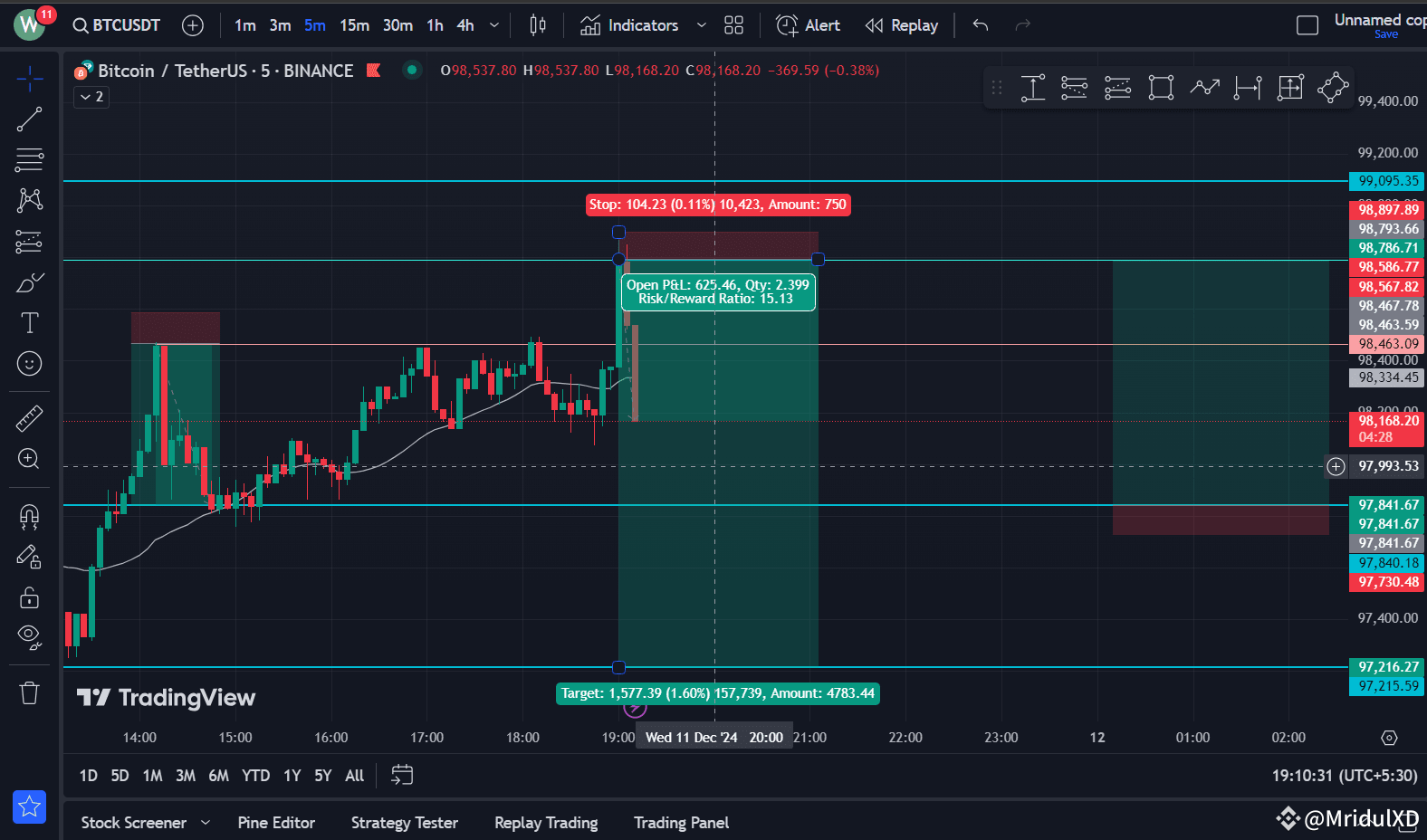1427x840 pixels.
Task: Set range to YTD
Action: (255, 776)
